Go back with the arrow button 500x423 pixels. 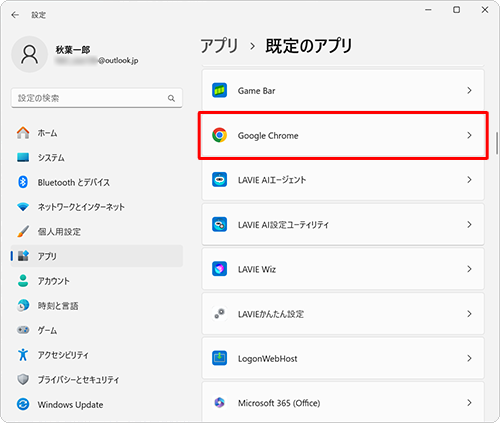click(x=15, y=15)
